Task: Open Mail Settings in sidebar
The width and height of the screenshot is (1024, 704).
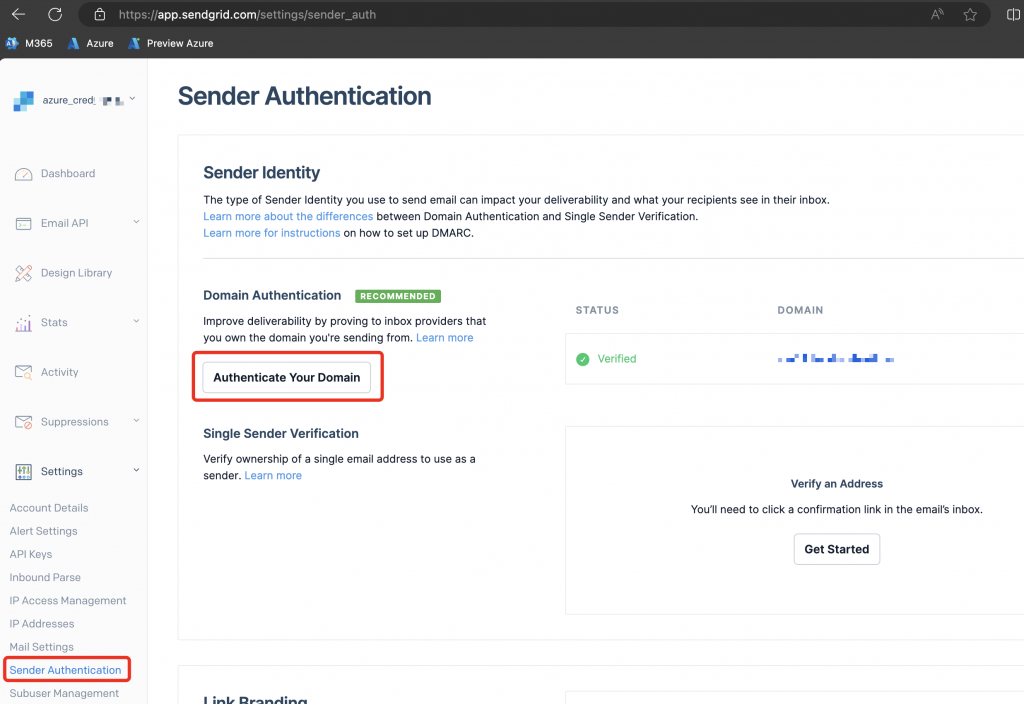Action: [x=41, y=647]
